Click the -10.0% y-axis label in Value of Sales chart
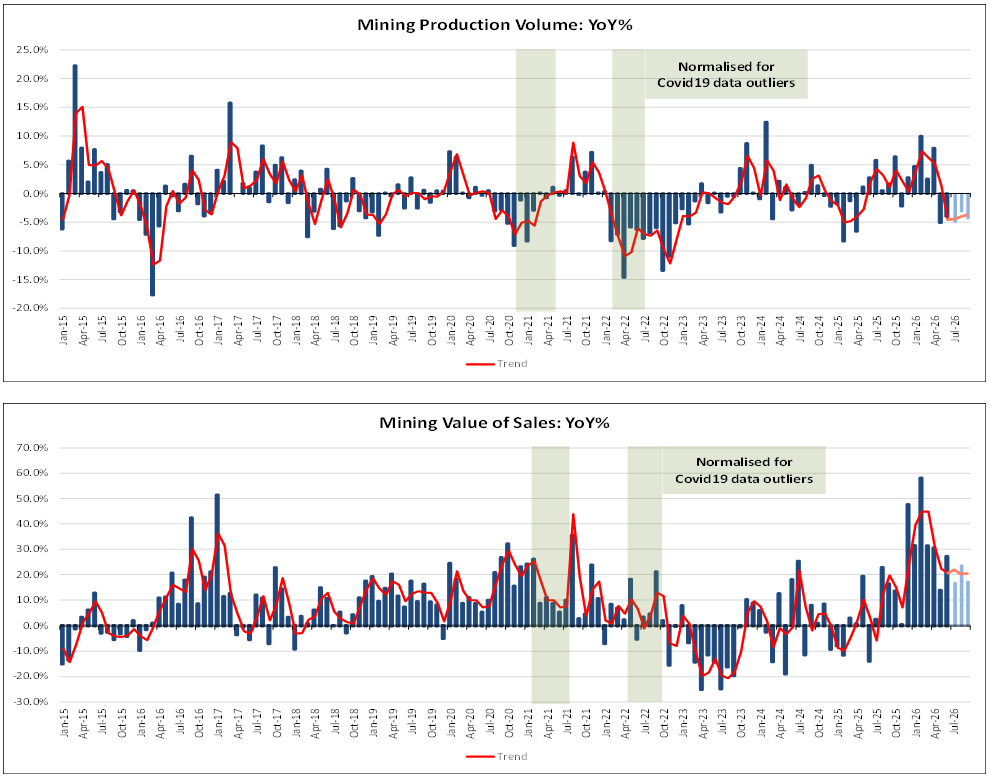The height and width of the screenshot is (776, 990). pos(32,651)
